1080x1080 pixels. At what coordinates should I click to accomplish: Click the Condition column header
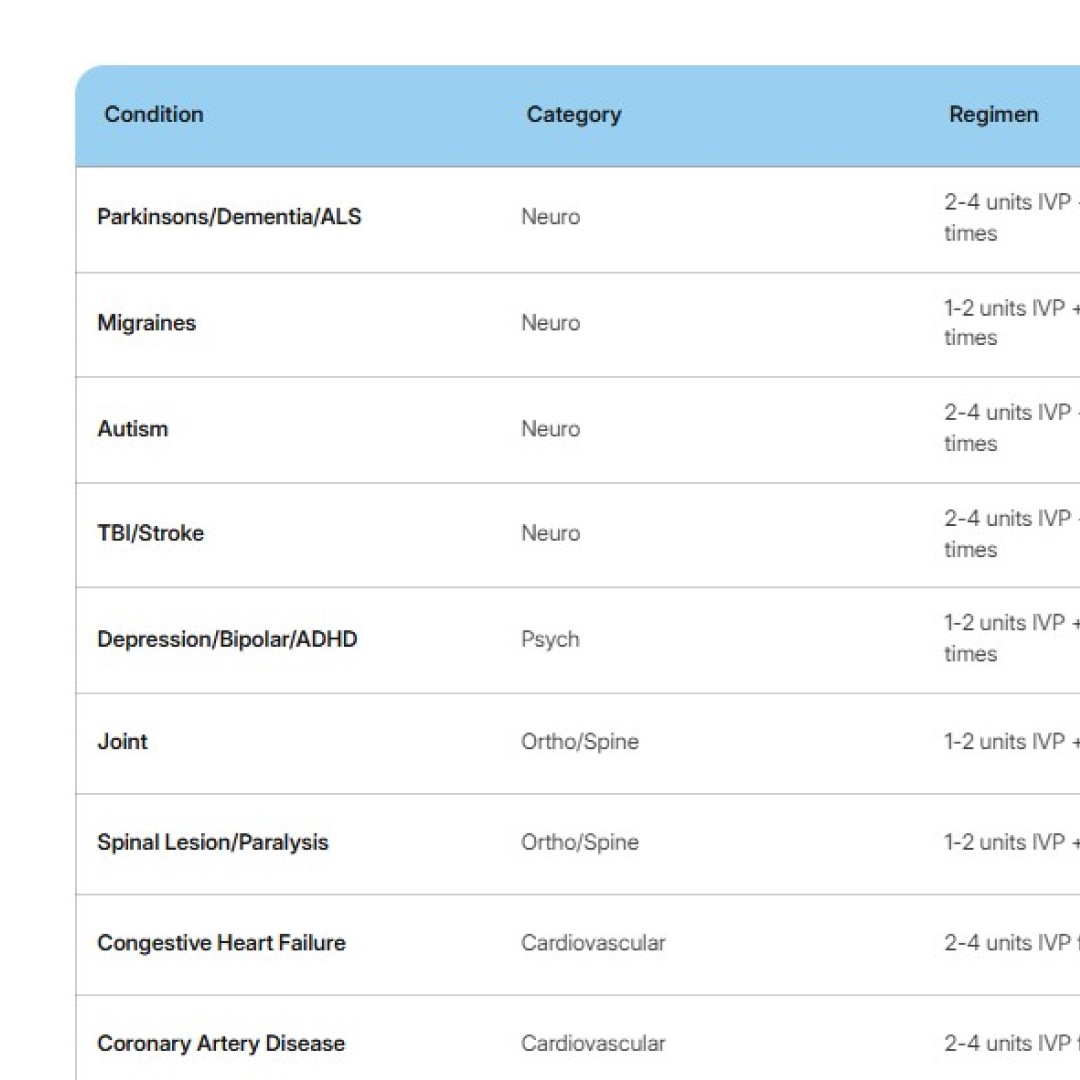click(153, 114)
